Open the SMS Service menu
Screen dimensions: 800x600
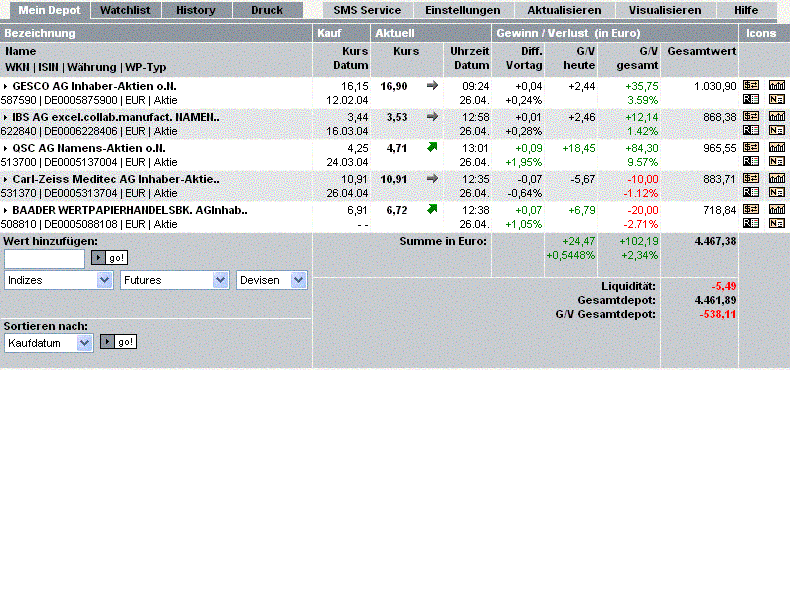[x=367, y=10]
